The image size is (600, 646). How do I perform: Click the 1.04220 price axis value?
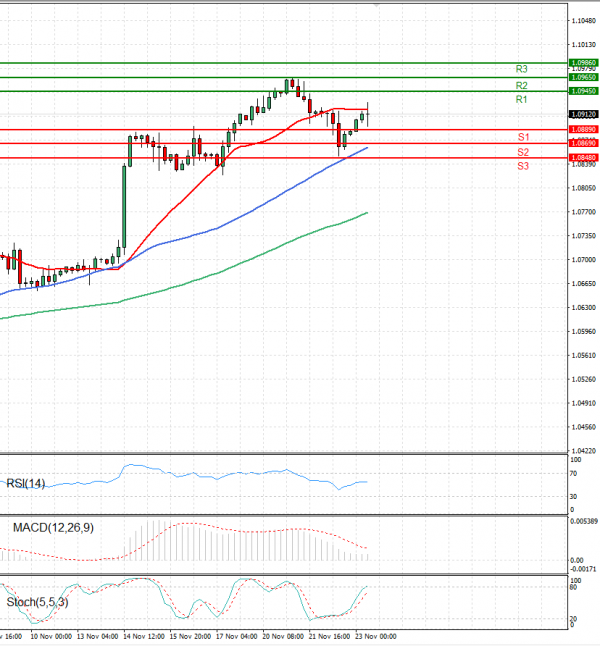pos(584,451)
